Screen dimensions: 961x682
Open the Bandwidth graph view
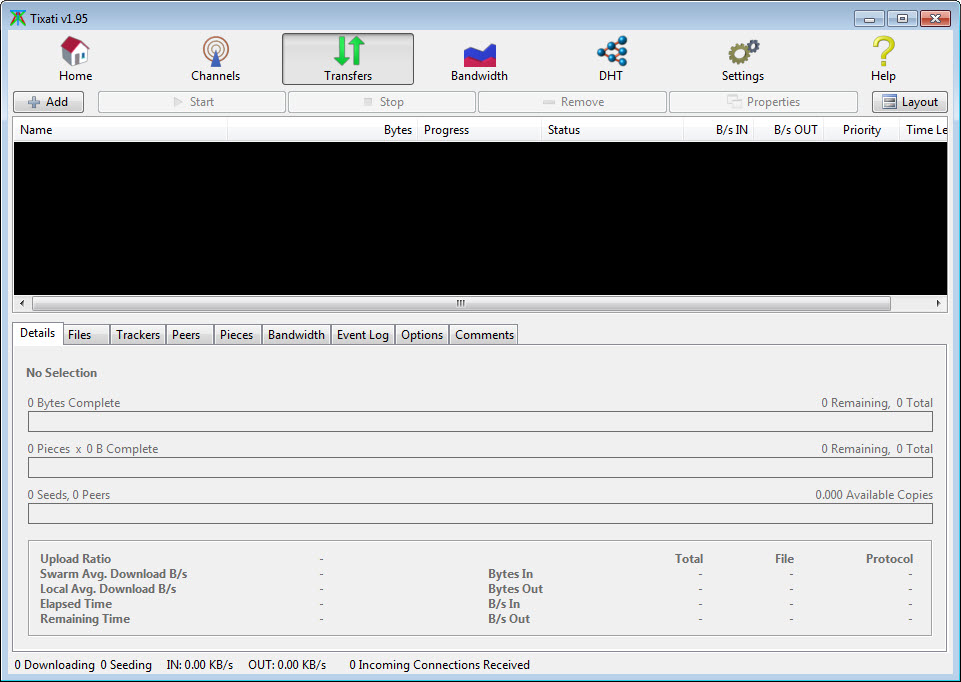[479, 59]
